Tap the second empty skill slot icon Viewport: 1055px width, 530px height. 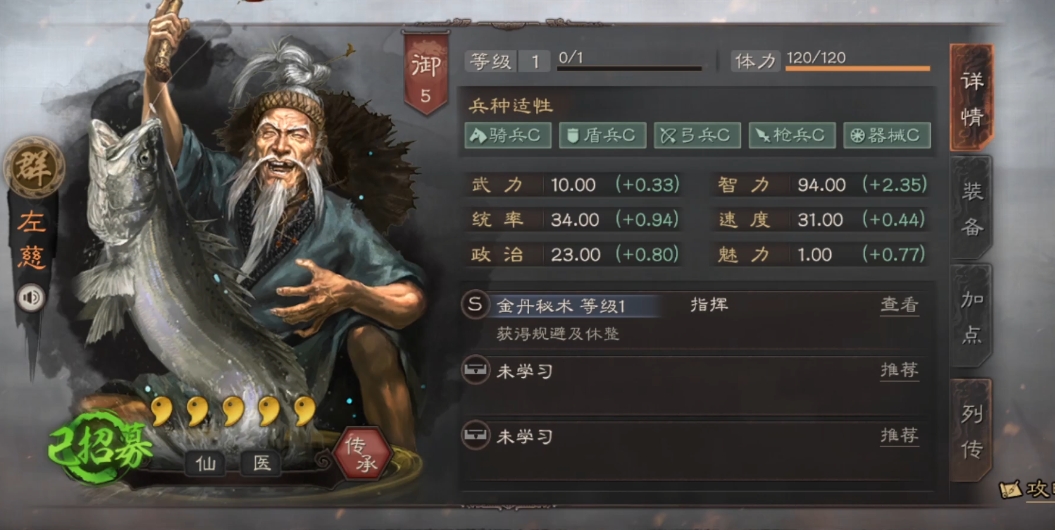click(x=475, y=435)
